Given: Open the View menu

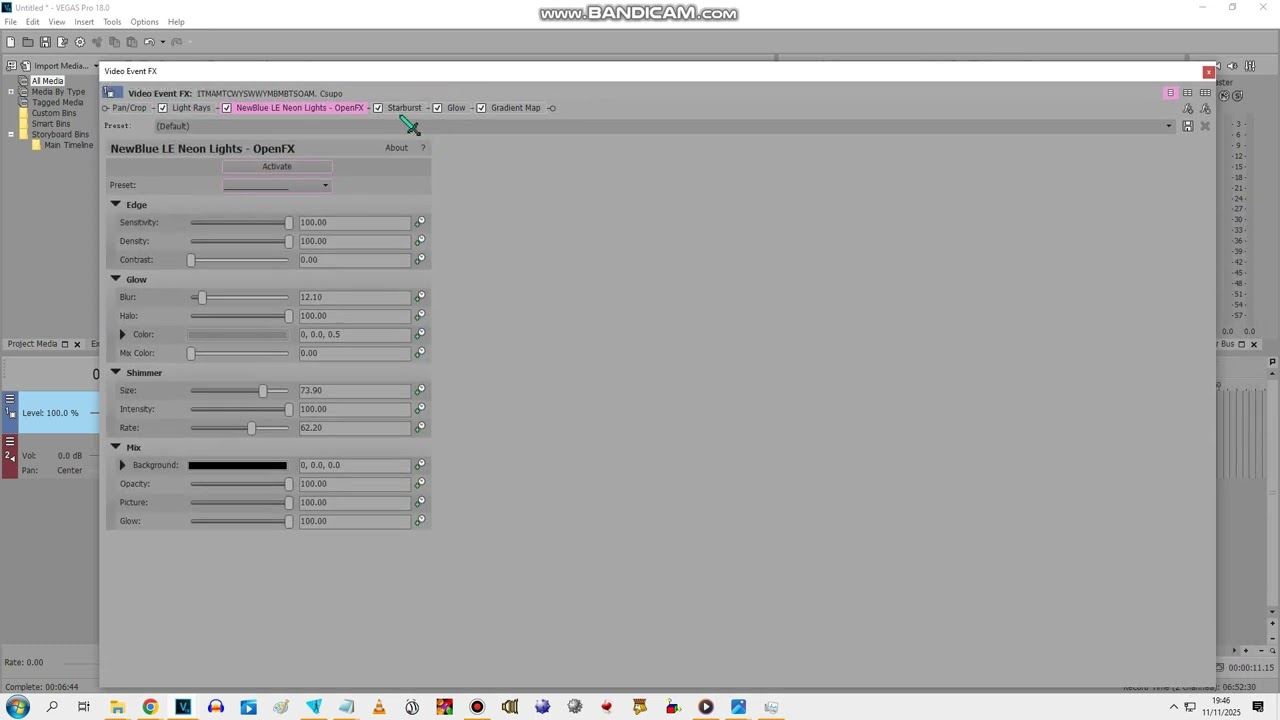Looking at the screenshot, I should (57, 22).
